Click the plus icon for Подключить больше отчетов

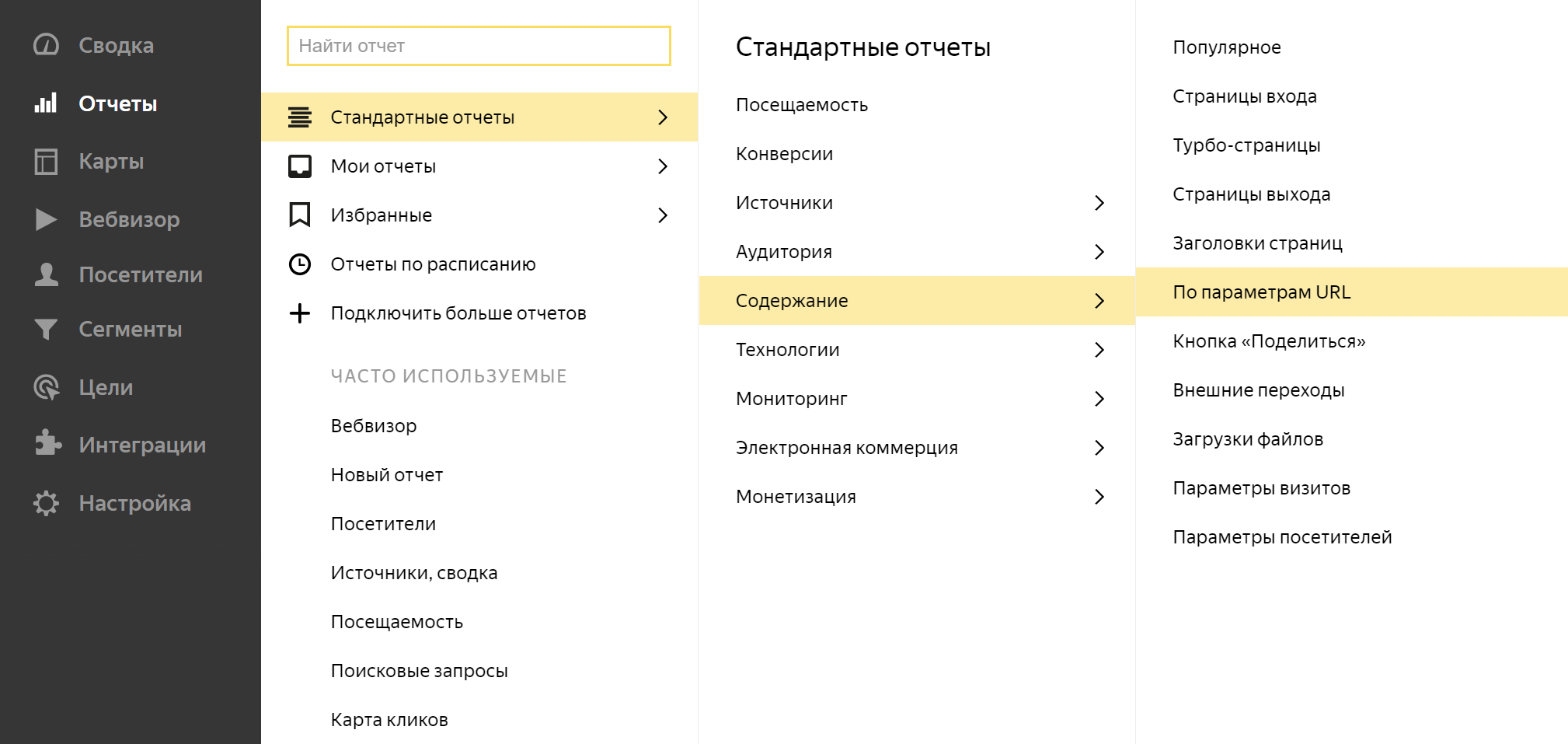click(x=300, y=313)
